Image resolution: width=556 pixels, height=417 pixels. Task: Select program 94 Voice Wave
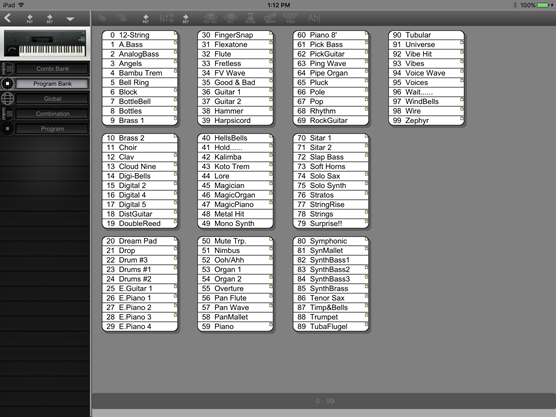point(427,73)
